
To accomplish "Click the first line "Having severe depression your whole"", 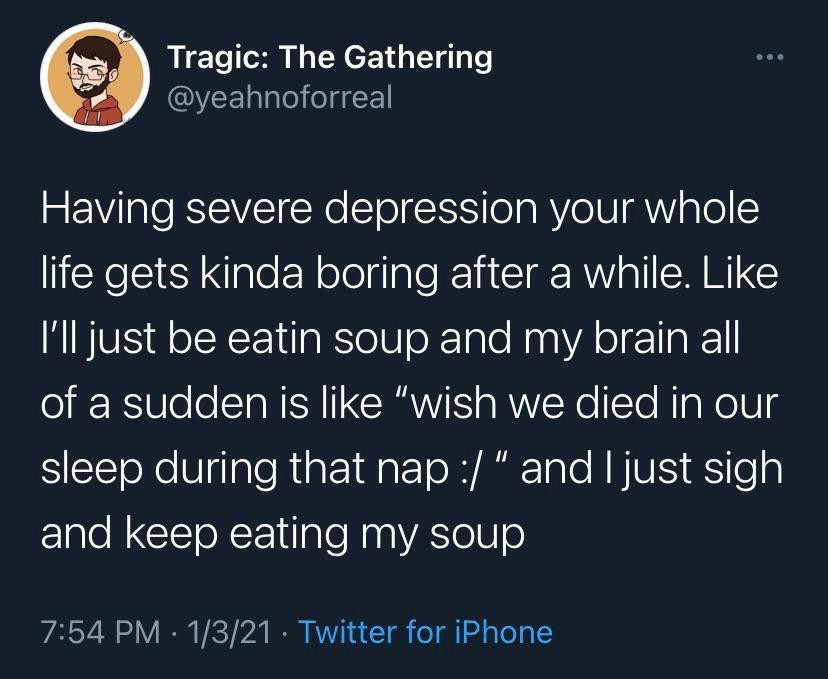I will pyautogui.click(x=400, y=210).
